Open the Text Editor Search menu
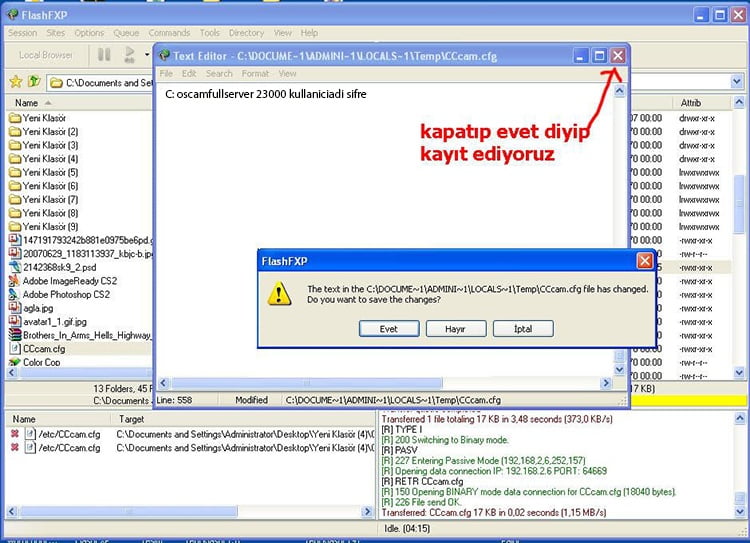This screenshot has height=543, width=750. (219, 73)
